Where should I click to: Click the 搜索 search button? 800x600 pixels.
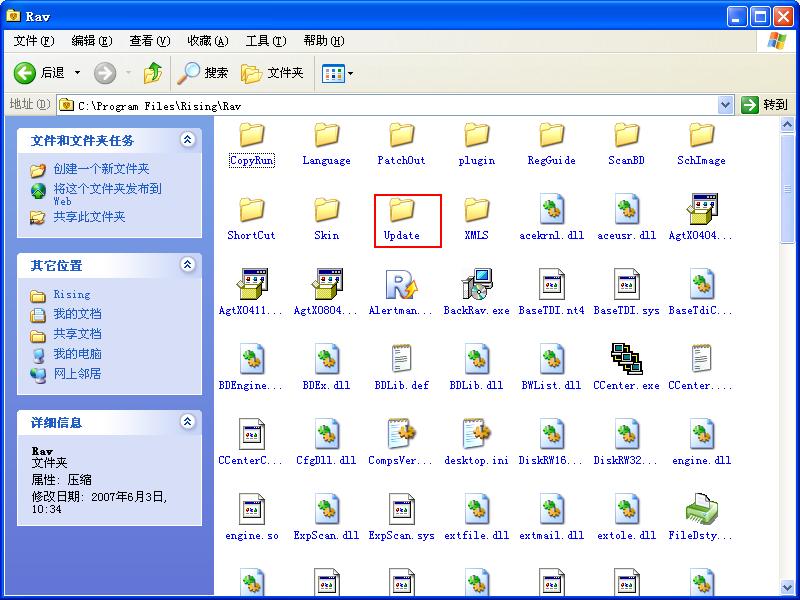pyautogui.click(x=203, y=73)
